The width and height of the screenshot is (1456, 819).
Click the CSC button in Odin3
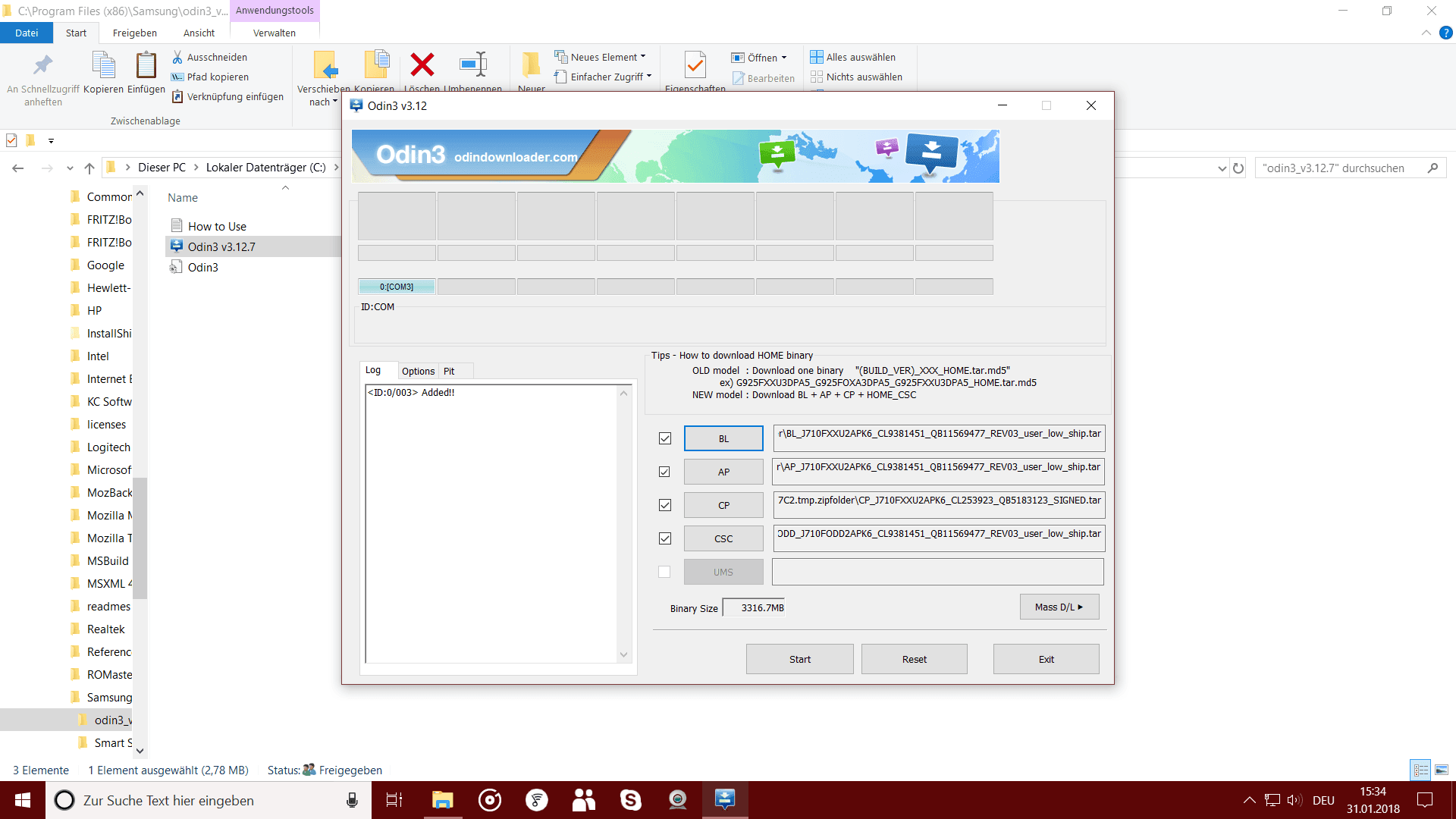pyautogui.click(x=723, y=538)
